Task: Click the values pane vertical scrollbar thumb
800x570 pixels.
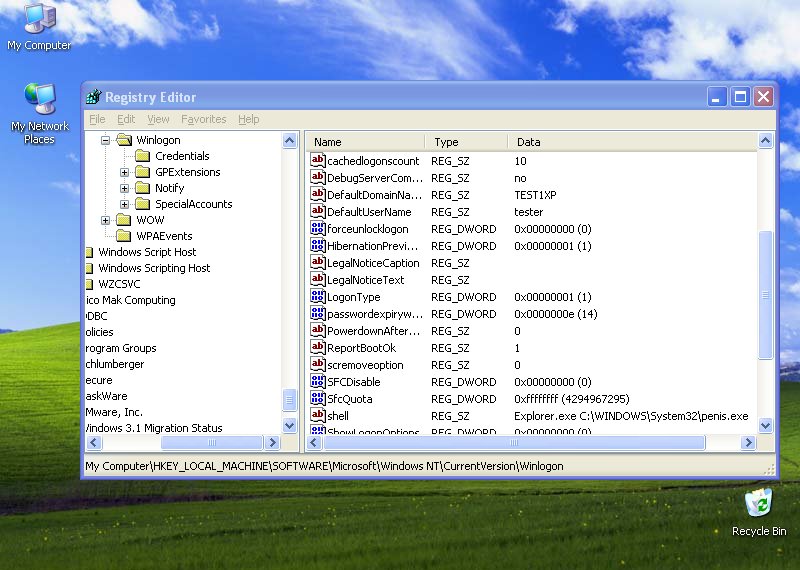Action: tap(765, 295)
